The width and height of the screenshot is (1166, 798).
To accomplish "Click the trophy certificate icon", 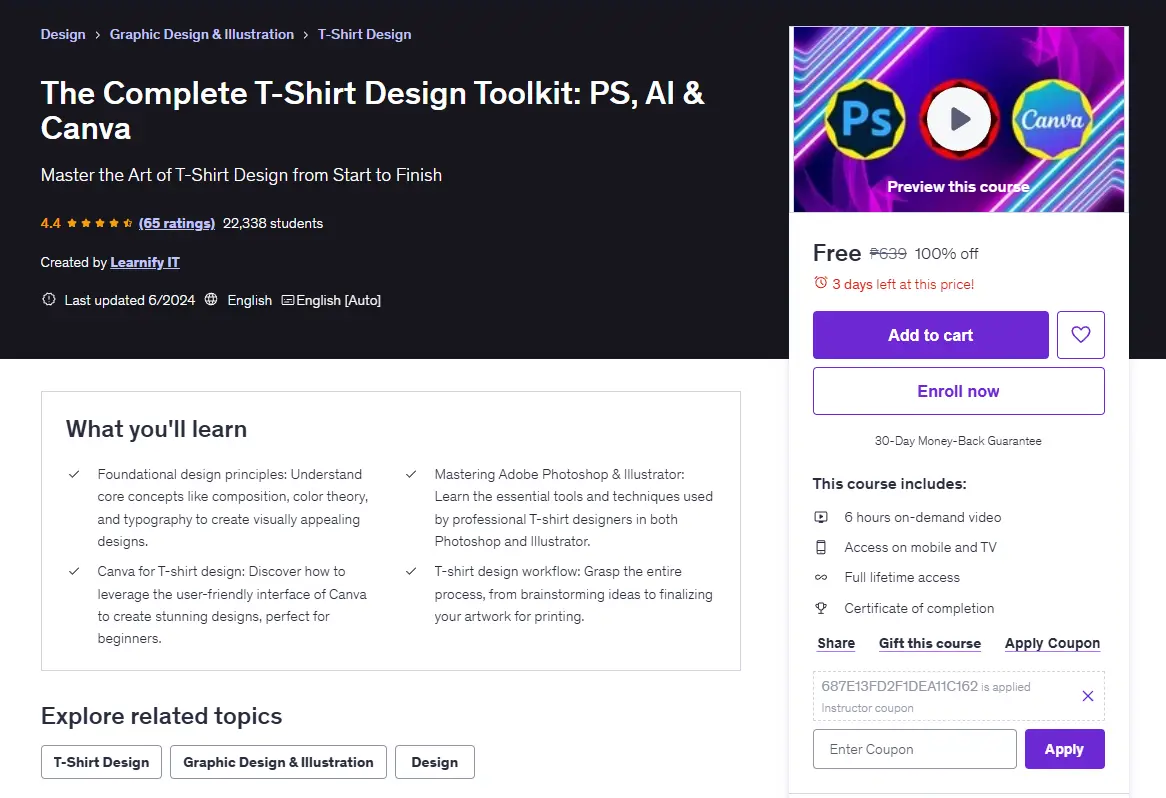I will click(x=821, y=608).
